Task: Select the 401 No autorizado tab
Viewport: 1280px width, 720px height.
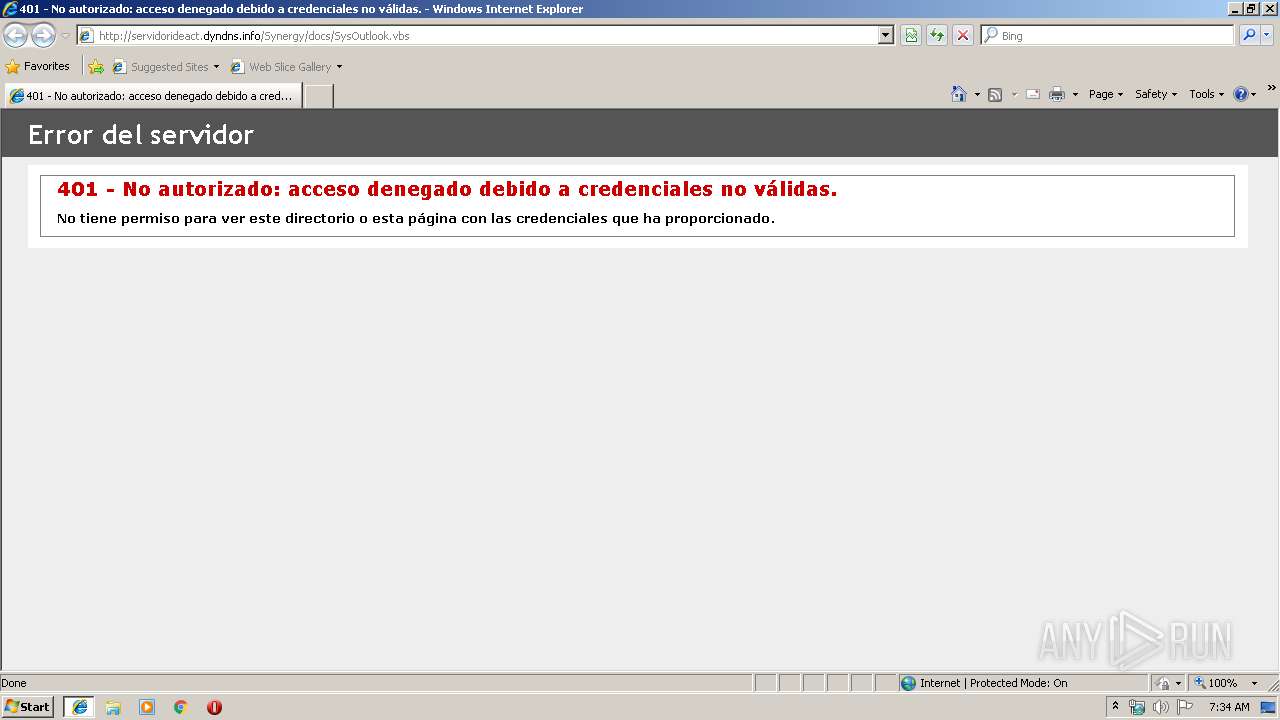Action: click(x=153, y=96)
